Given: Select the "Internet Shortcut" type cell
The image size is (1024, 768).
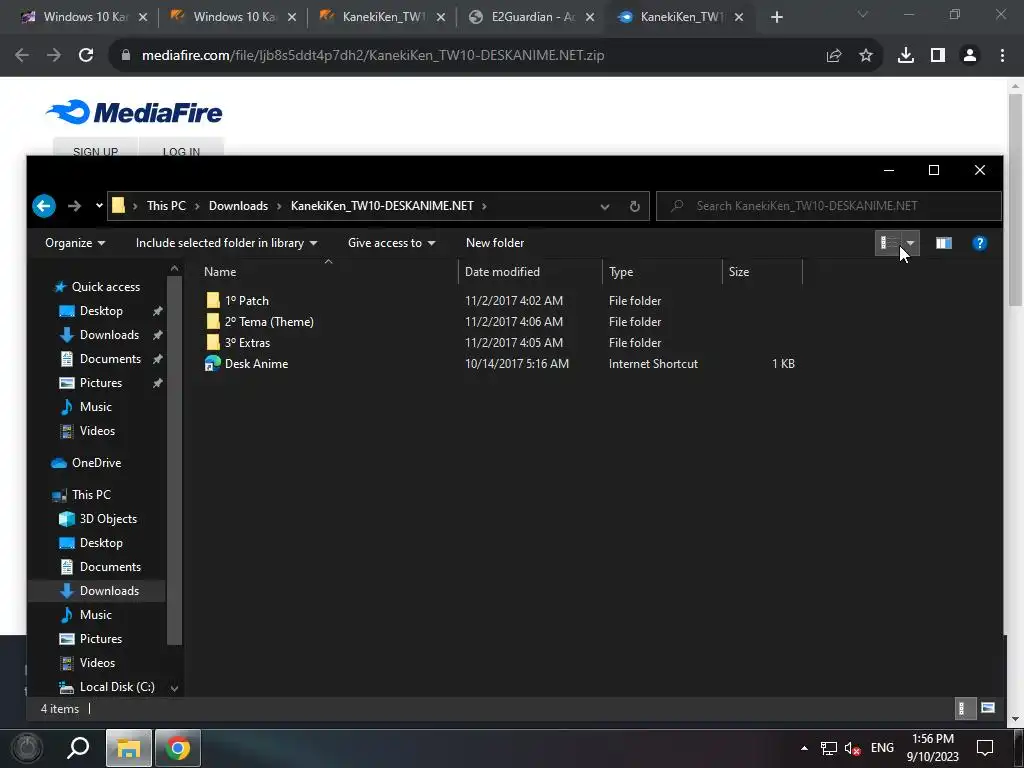Looking at the screenshot, I should tap(653, 364).
